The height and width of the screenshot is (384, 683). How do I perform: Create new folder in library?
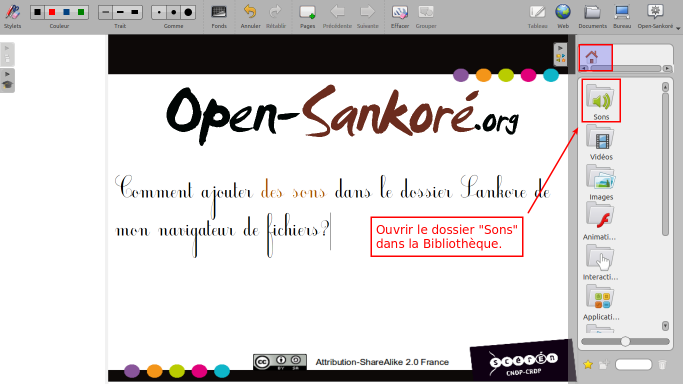click(x=604, y=364)
